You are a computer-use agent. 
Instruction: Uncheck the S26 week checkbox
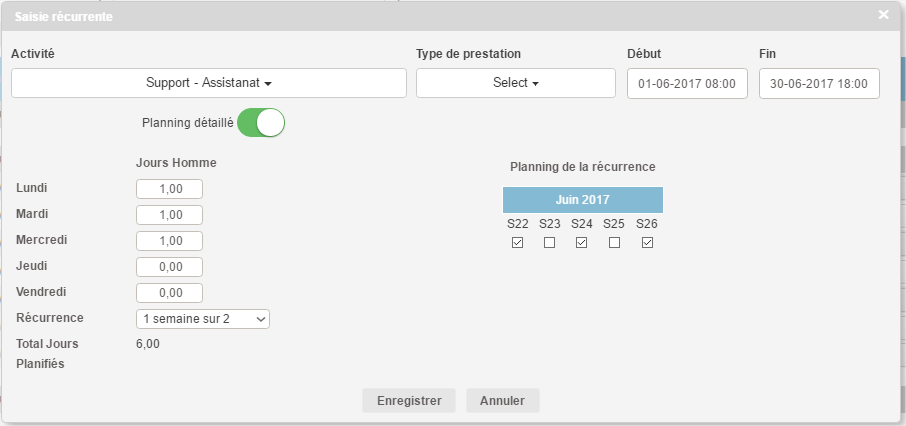tap(647, 243)
